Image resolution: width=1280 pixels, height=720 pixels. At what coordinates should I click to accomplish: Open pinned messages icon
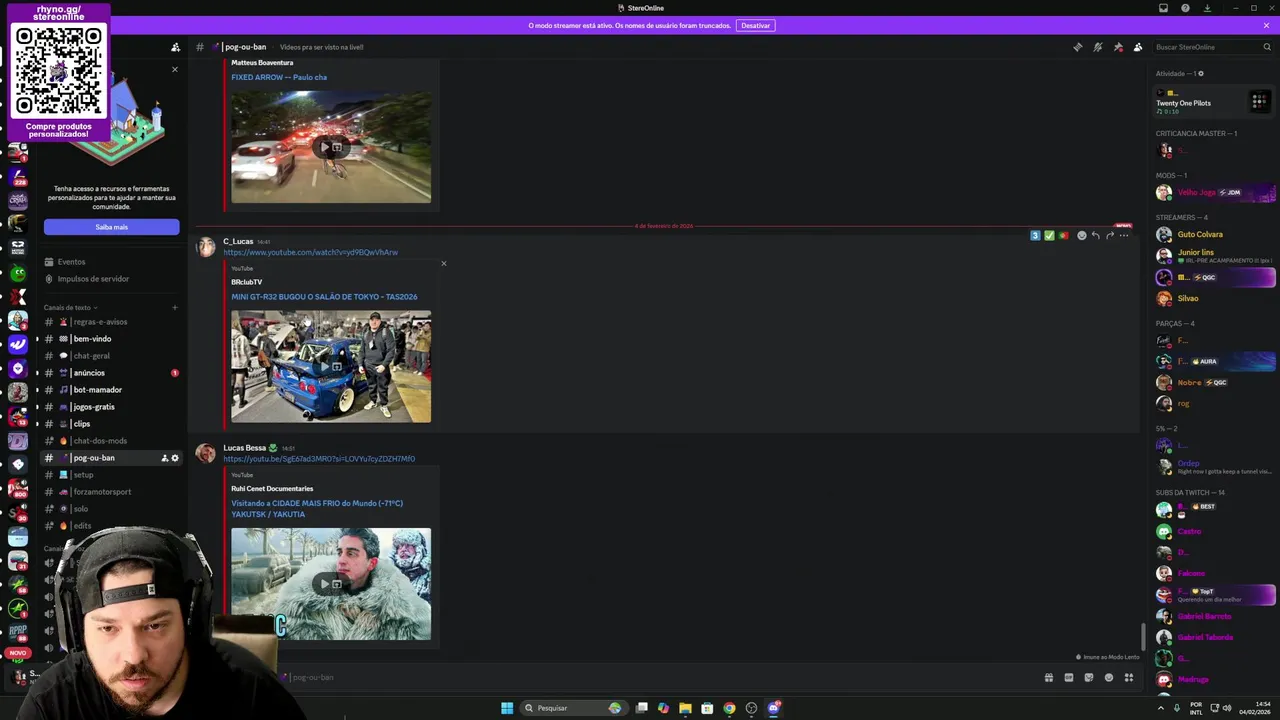[1118, 47]
